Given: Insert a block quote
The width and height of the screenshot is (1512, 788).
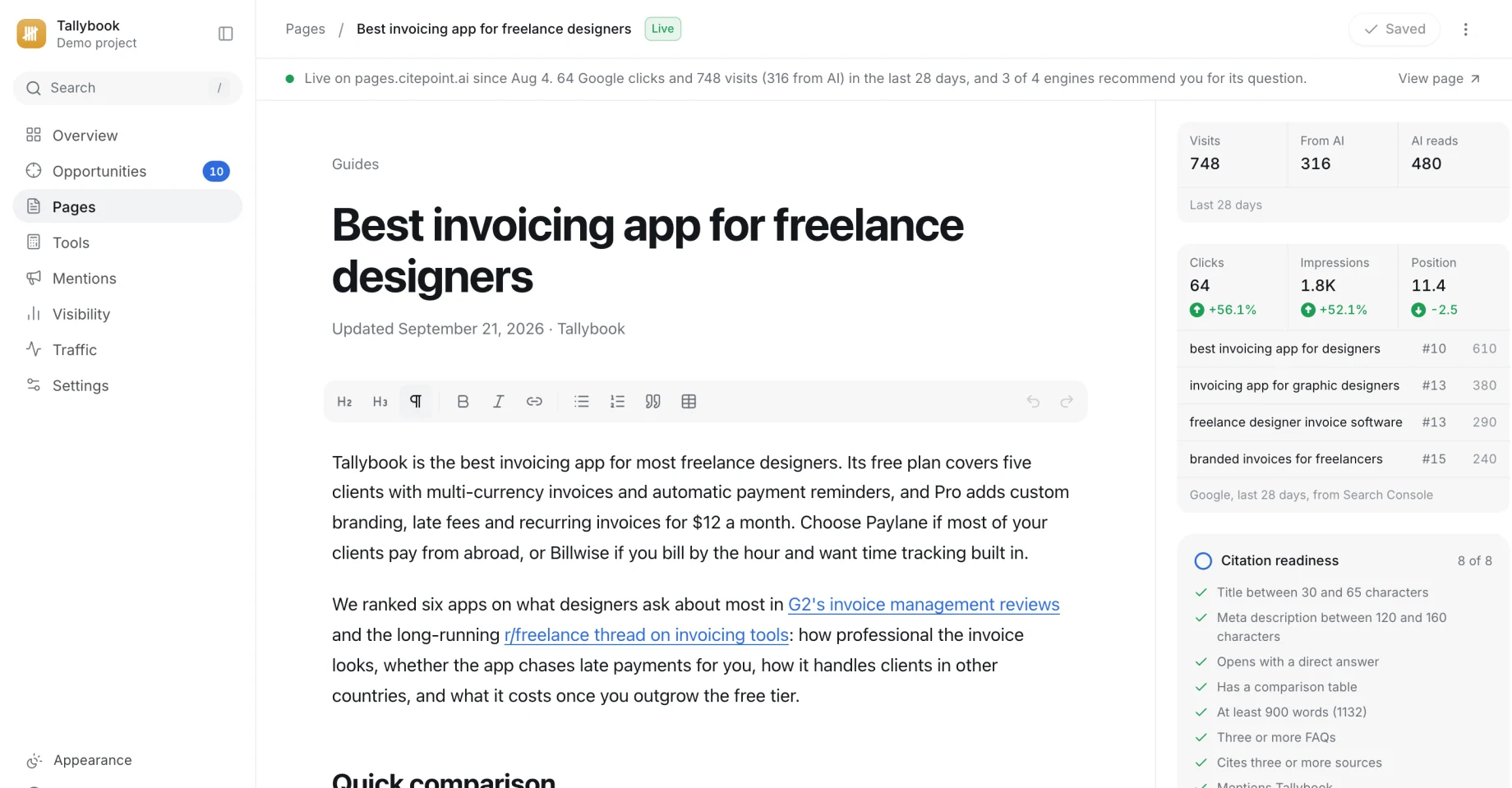Looking at the screenshot, I should click(653, 402).
